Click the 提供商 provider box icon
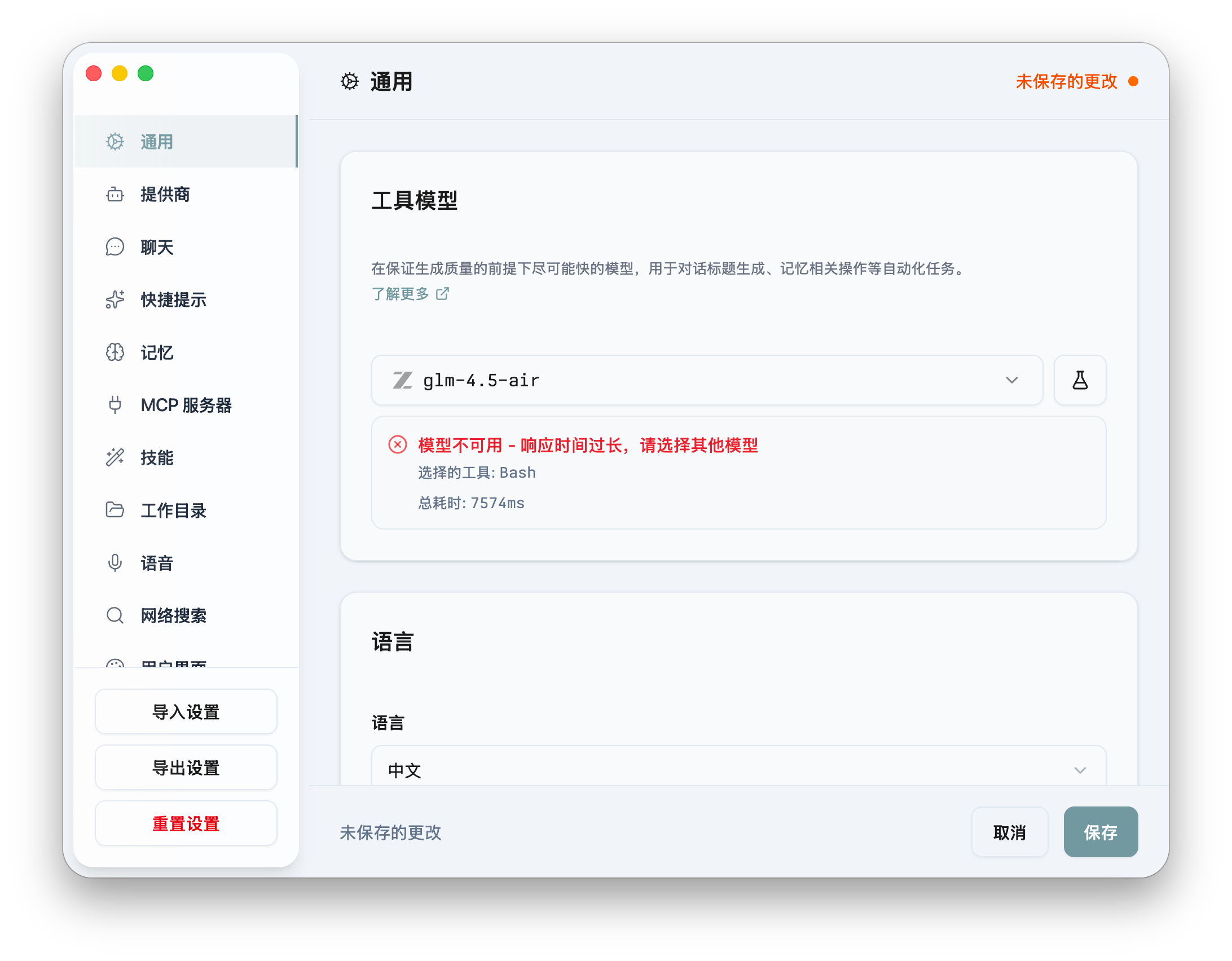The height and width of the screenshot is (961, 1232). tap(115, 195)
